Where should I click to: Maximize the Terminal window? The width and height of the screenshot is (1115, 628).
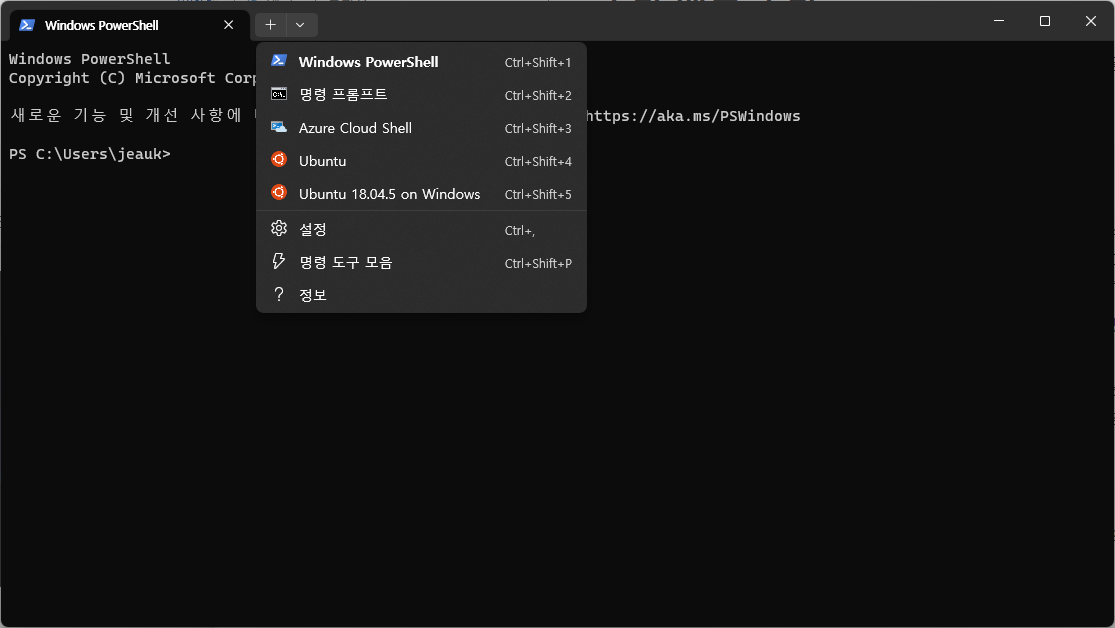click(x=1045, y=21)
